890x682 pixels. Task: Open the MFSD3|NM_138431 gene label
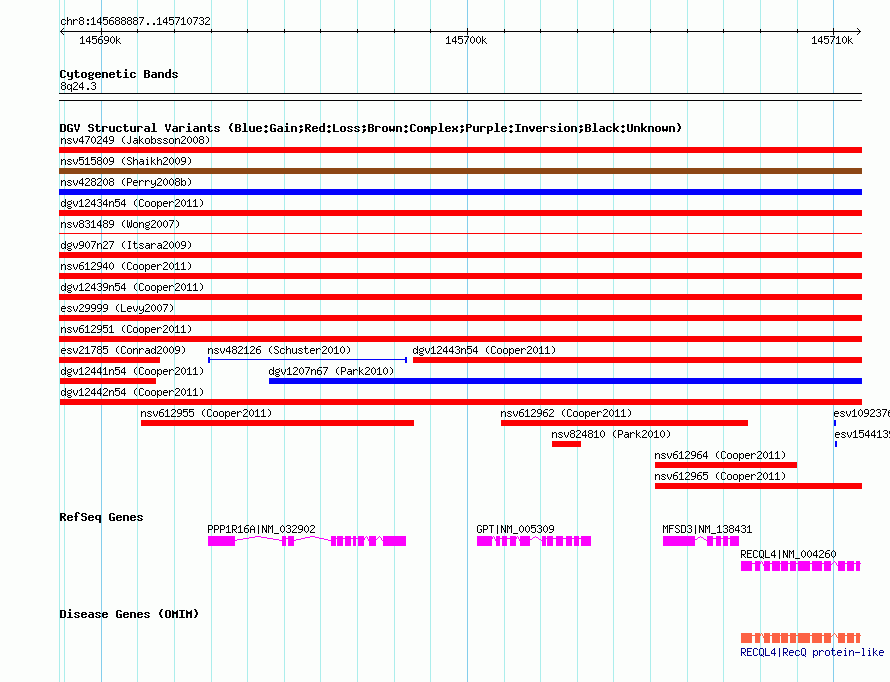(x=707, y=529)
